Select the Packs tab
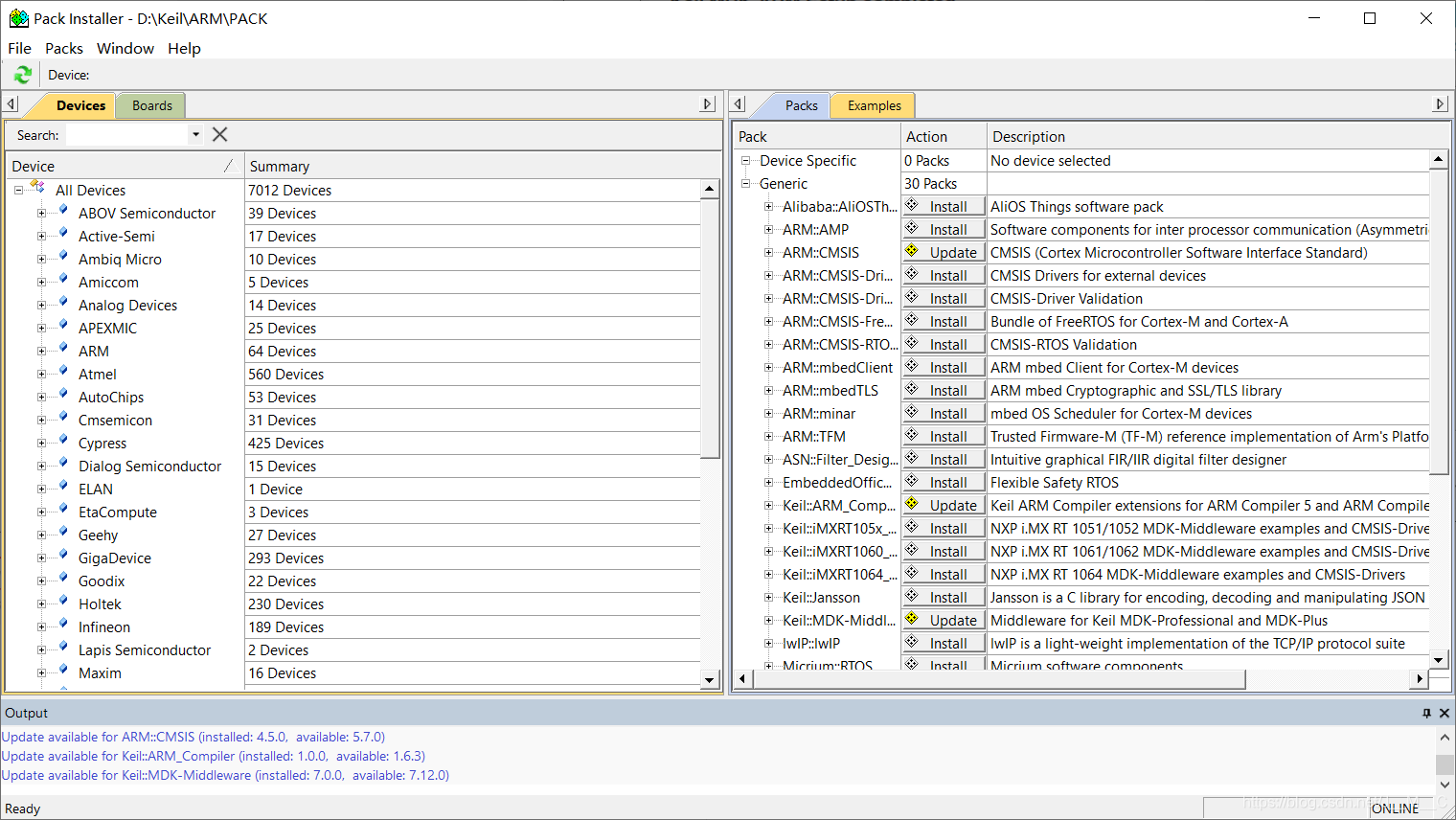1456x820 pixels. [x=801, y=105]
